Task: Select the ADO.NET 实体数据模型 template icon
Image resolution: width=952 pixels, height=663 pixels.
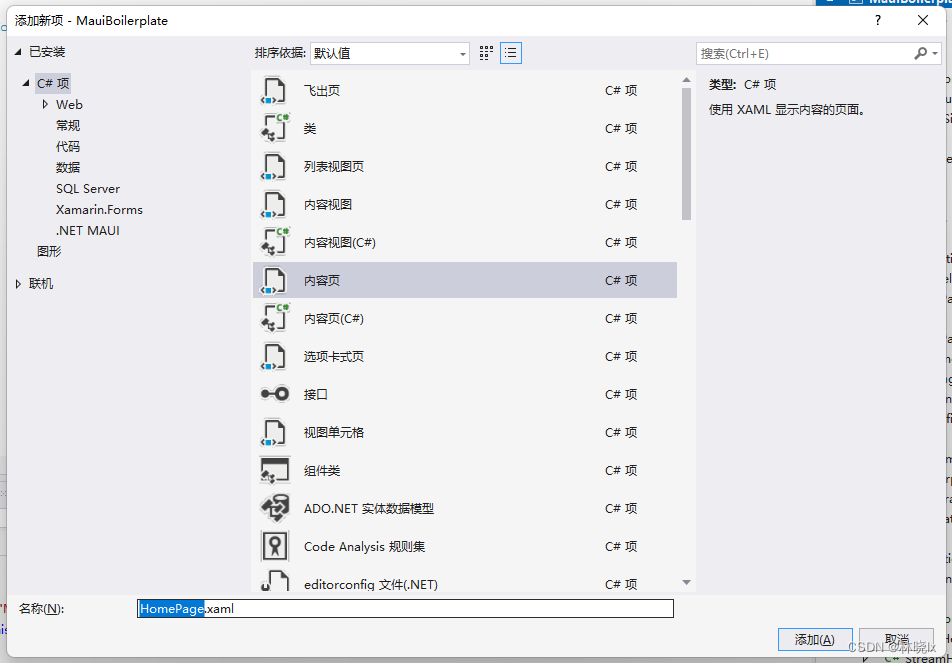Action: 274,508
